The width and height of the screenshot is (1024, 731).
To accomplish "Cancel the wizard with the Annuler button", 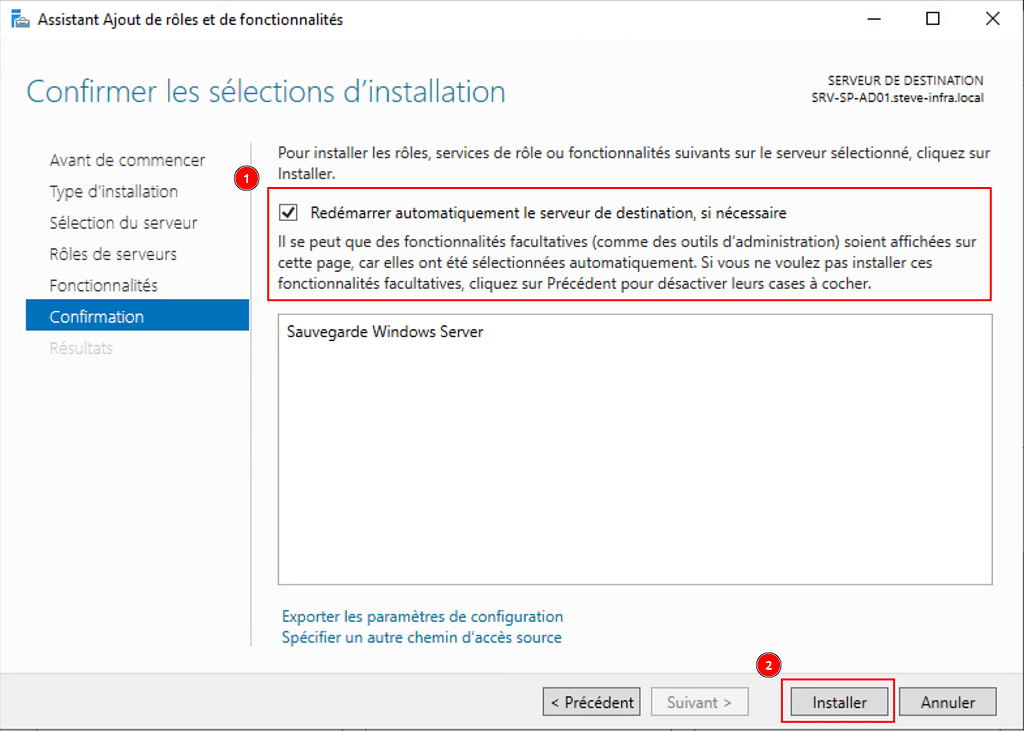I will click(947, 702).
